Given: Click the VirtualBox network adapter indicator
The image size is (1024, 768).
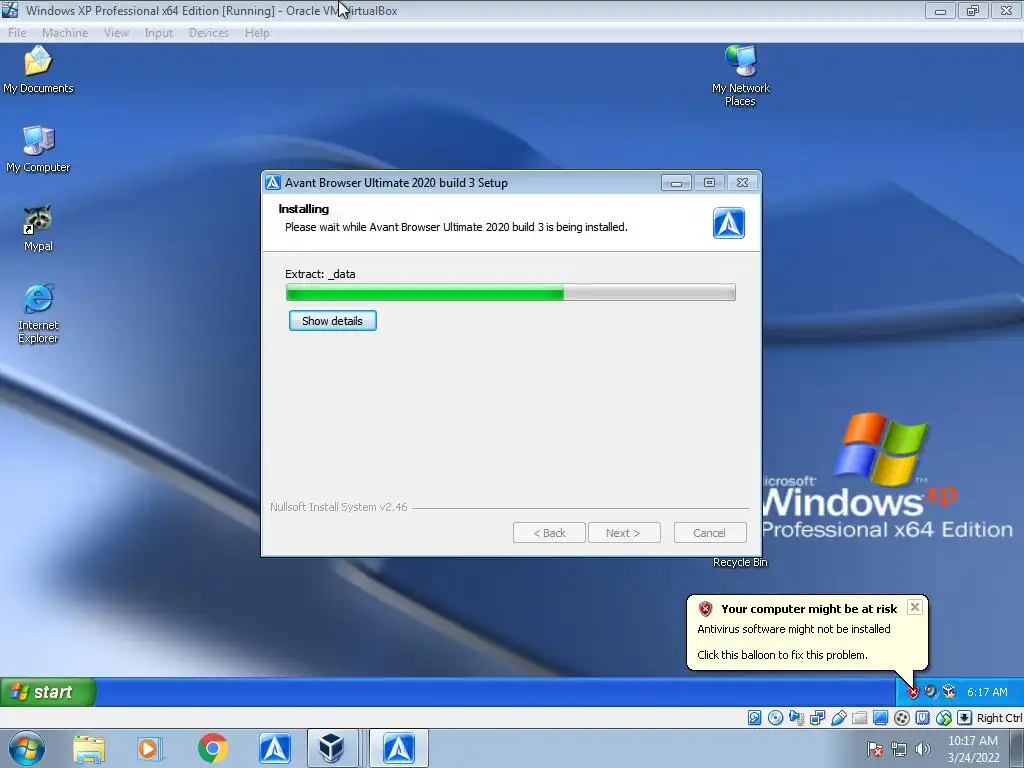Looking at the screenshot, I should [817, 718].
